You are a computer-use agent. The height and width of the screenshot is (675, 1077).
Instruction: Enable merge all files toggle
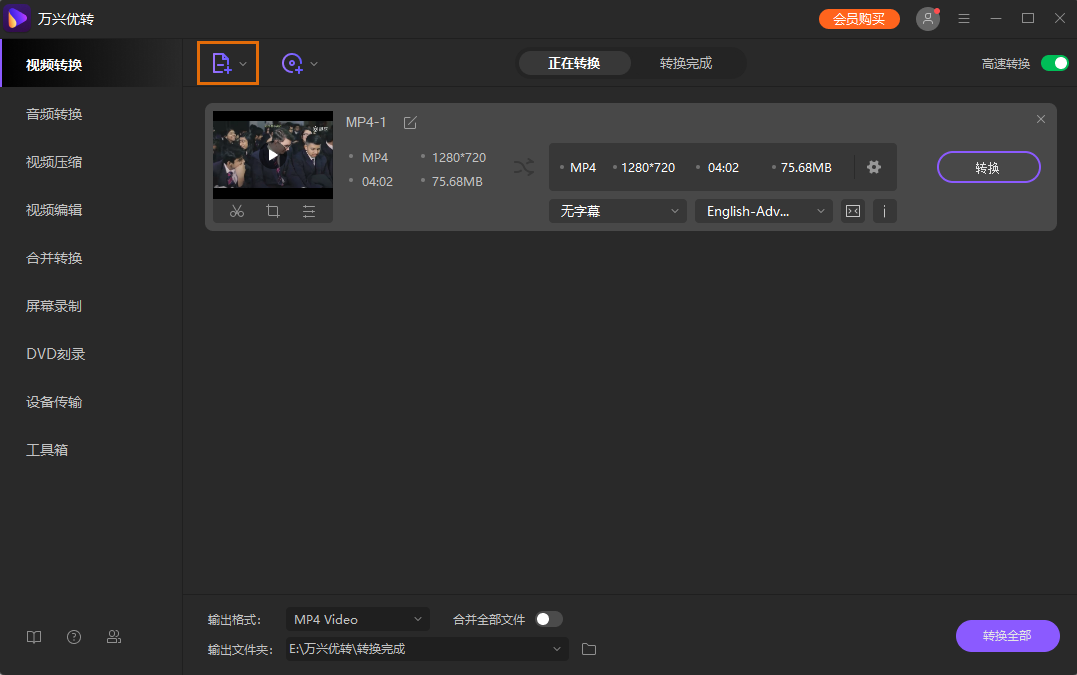pyautogui.click(x=549, y=619)
